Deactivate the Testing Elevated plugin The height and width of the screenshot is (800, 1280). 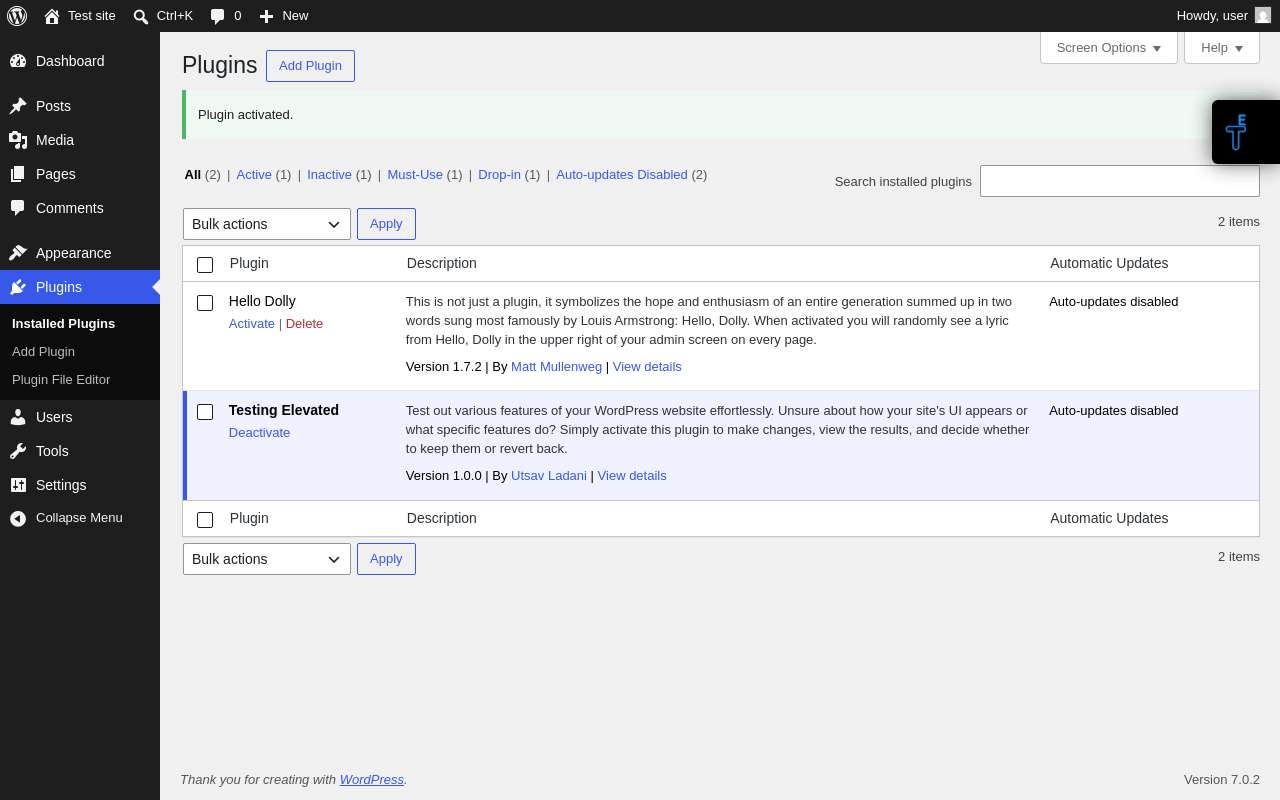pyautogui.click(x=259, y=432)
